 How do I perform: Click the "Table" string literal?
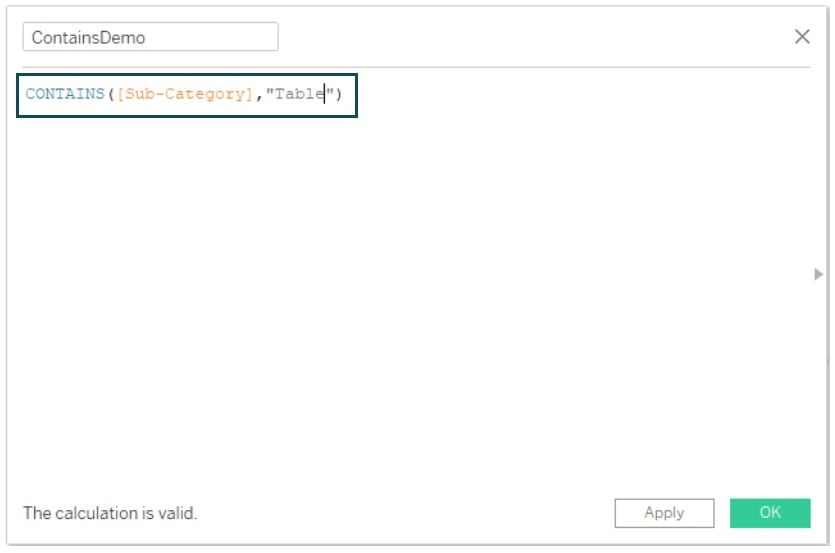300,94
